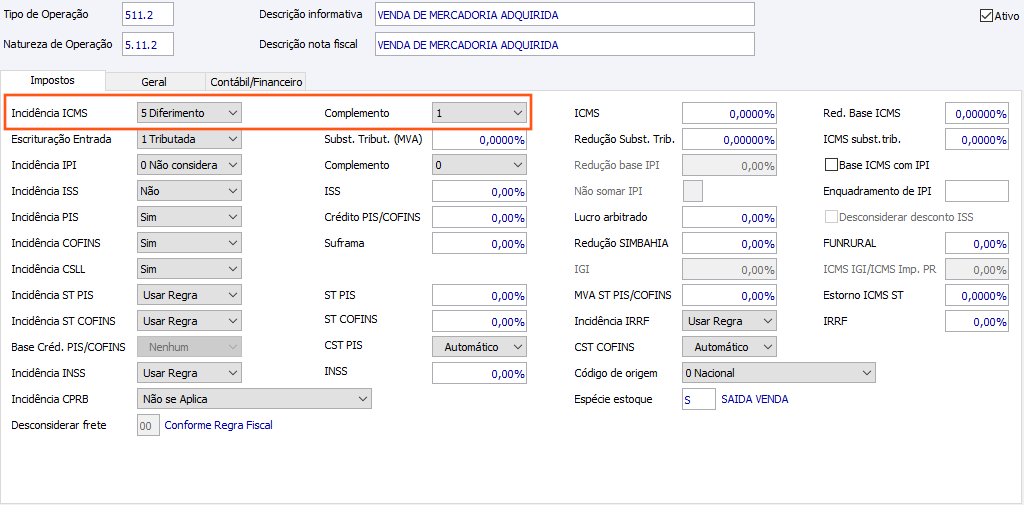
Task: Open the CST COFINS dropdown
Action: (x=729, y=347)
